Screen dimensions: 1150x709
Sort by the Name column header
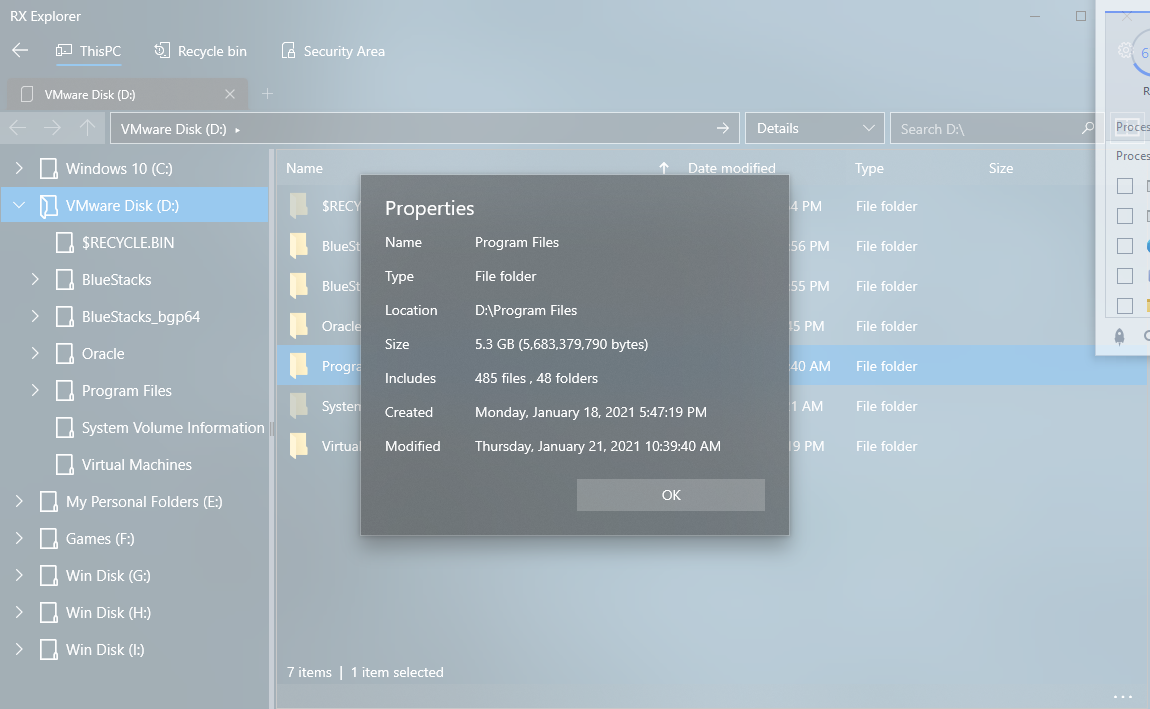(x=304, y=168)
